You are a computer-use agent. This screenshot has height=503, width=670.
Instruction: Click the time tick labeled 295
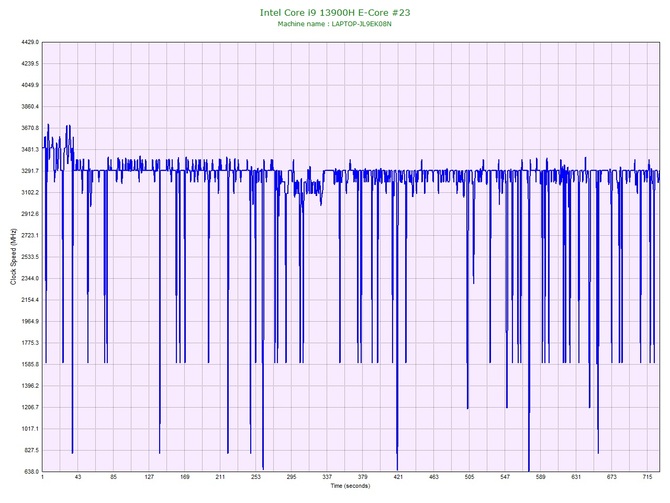(291, 477)
